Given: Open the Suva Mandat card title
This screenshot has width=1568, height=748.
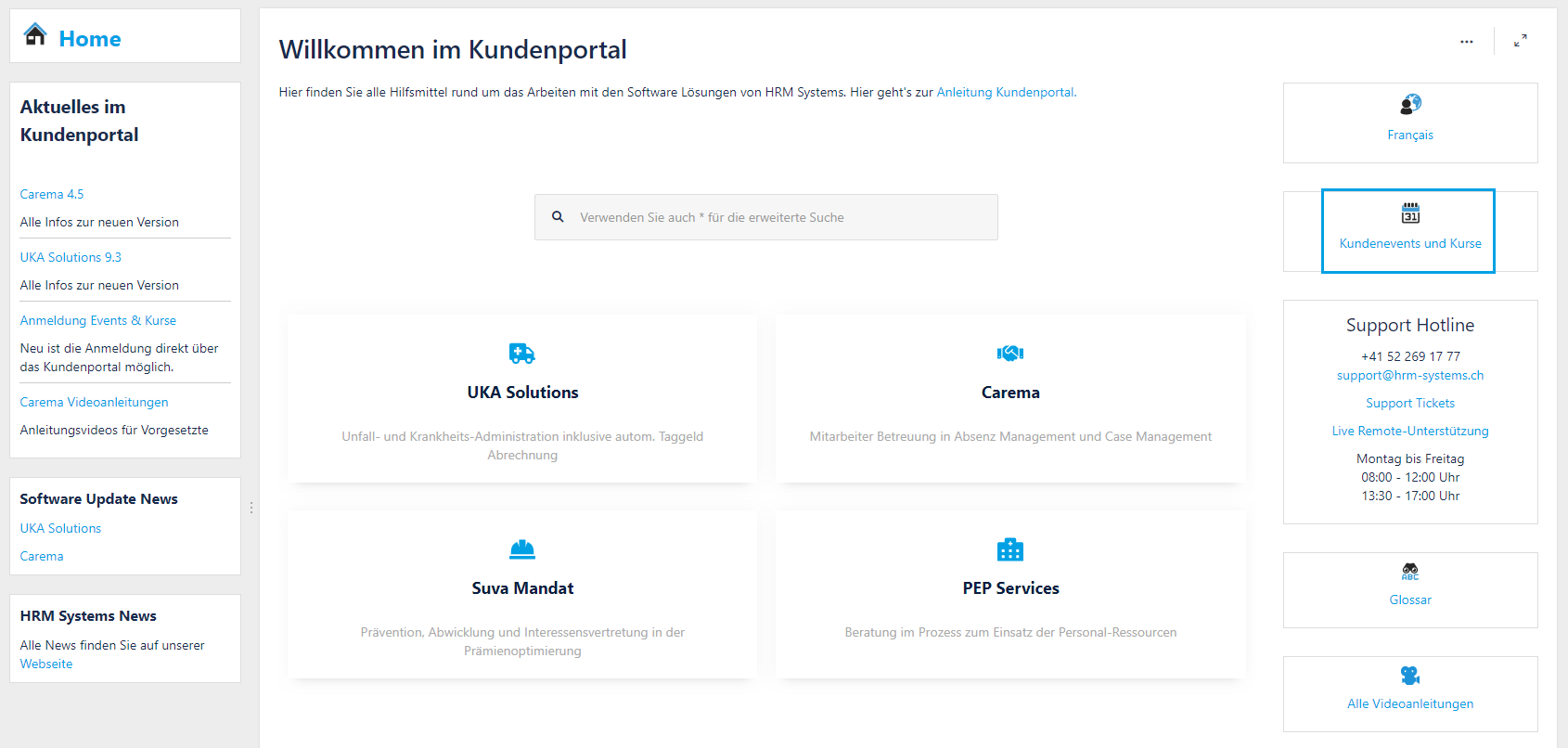Looking at the screenshot, I should [x=522, y=588].
